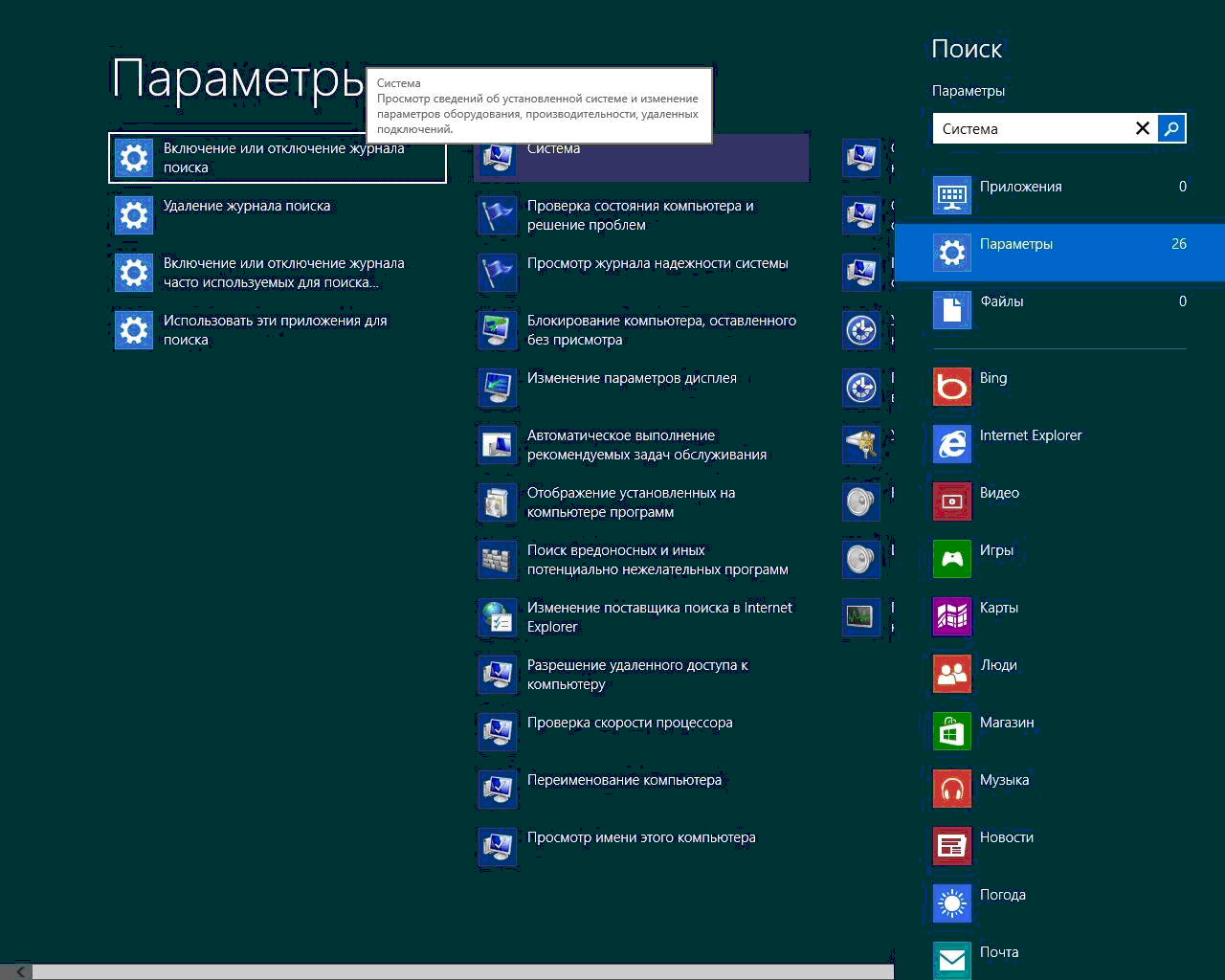The width and height of the screenshot is (1225, 980).
Task: Open the Bing app icon
Action: click(x=951, y=387)
